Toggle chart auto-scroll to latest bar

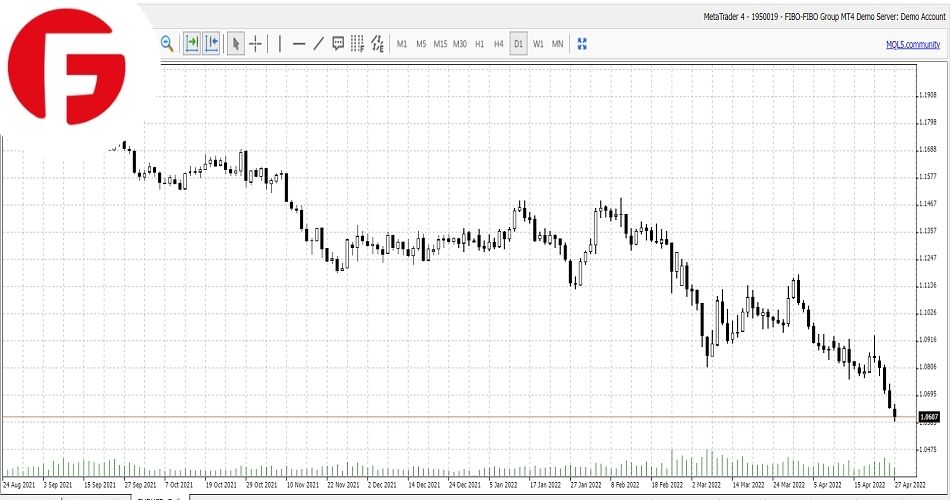tap(191, 43)
